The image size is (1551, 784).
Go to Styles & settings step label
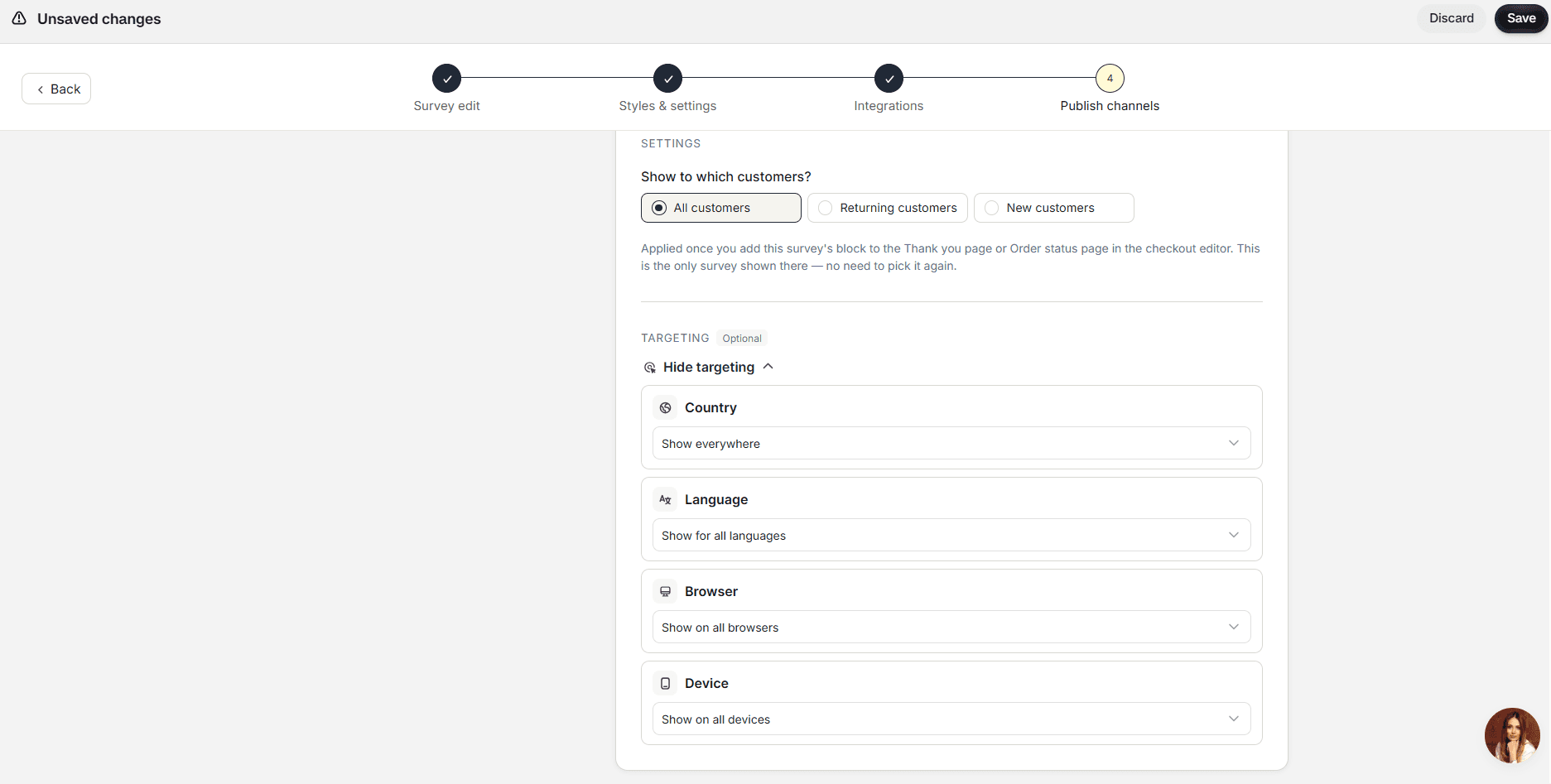point(668,106)
